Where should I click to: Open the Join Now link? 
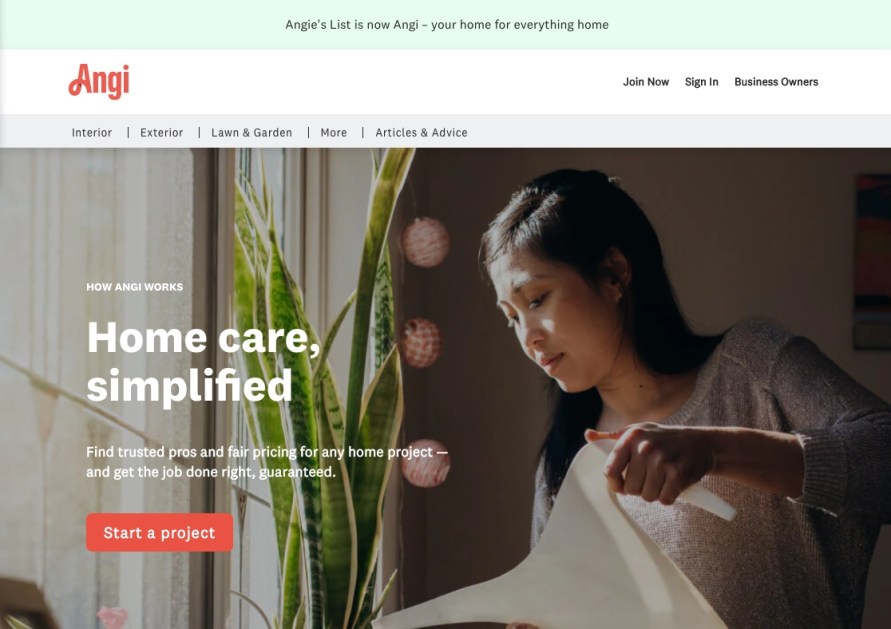[x=646, y=82]
